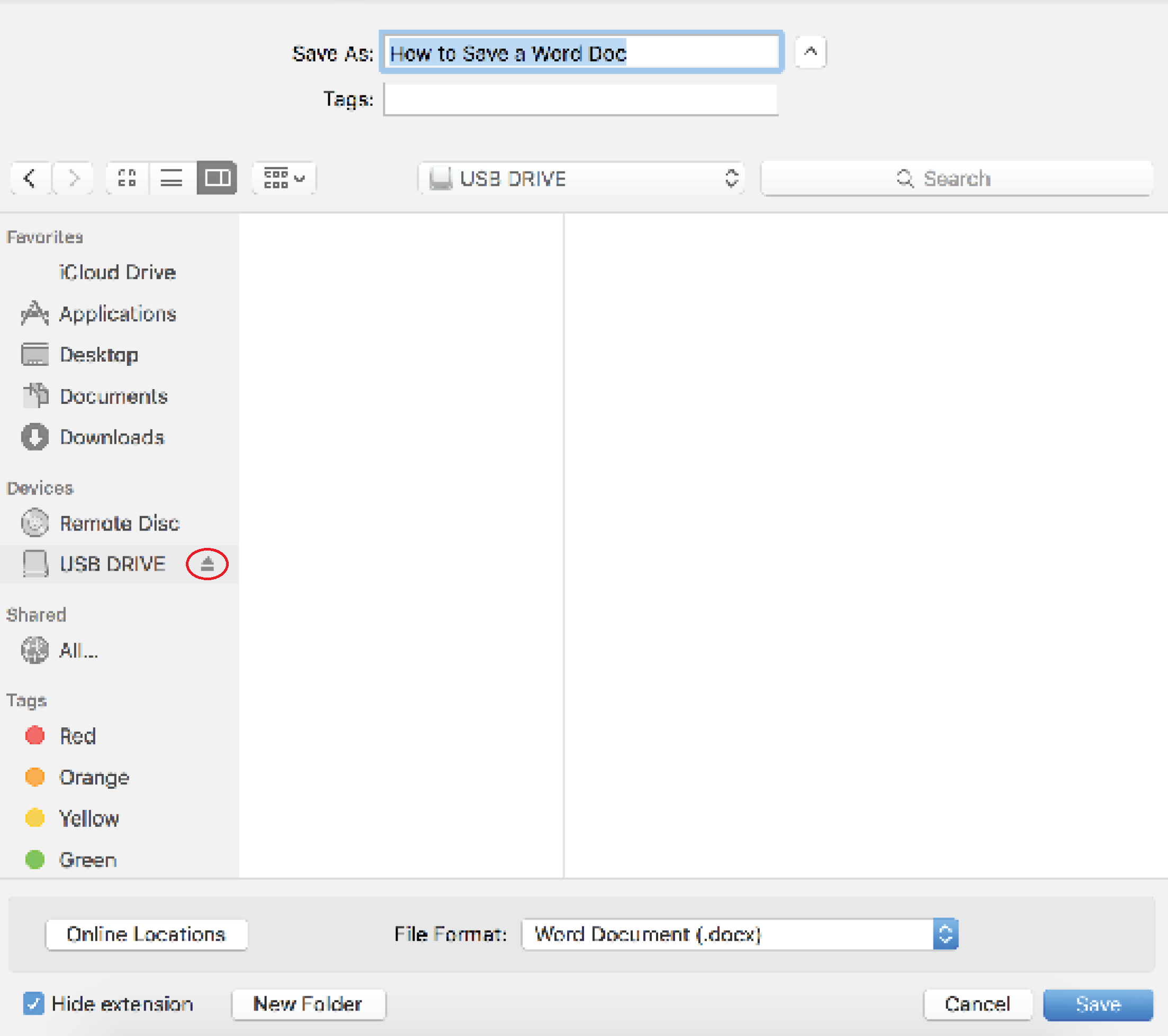This screenshot has width=1168, height=1036.
Task: Click the Remote Disc label
Action: coord(120,523)
